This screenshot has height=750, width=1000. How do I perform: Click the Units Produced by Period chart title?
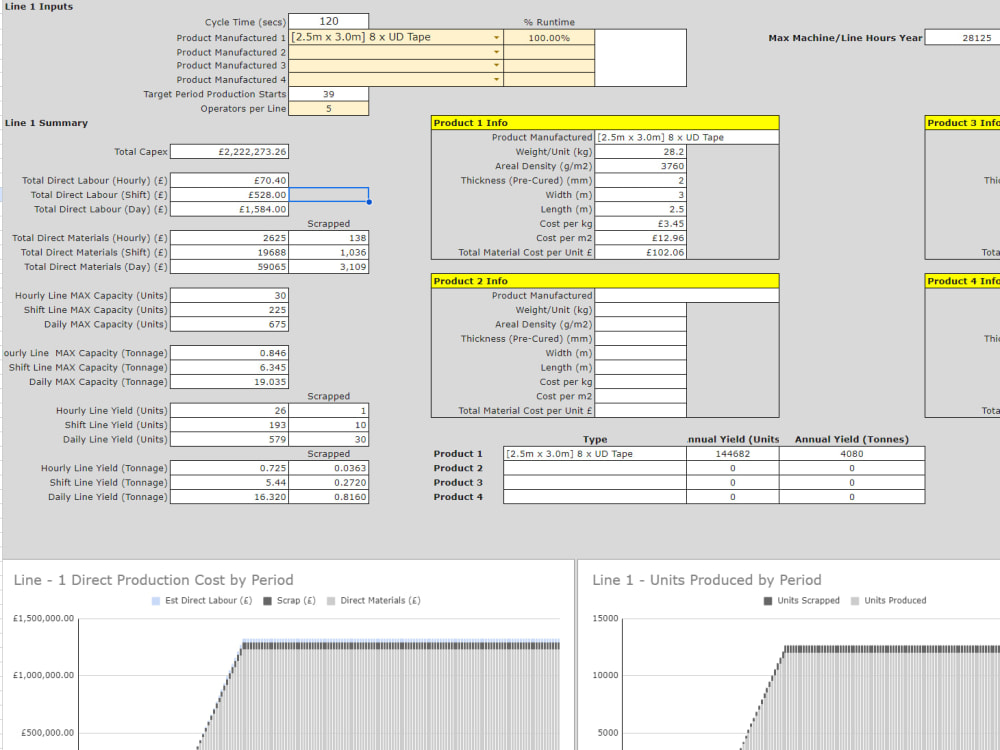pyautogui.click(x=707, y=580)
